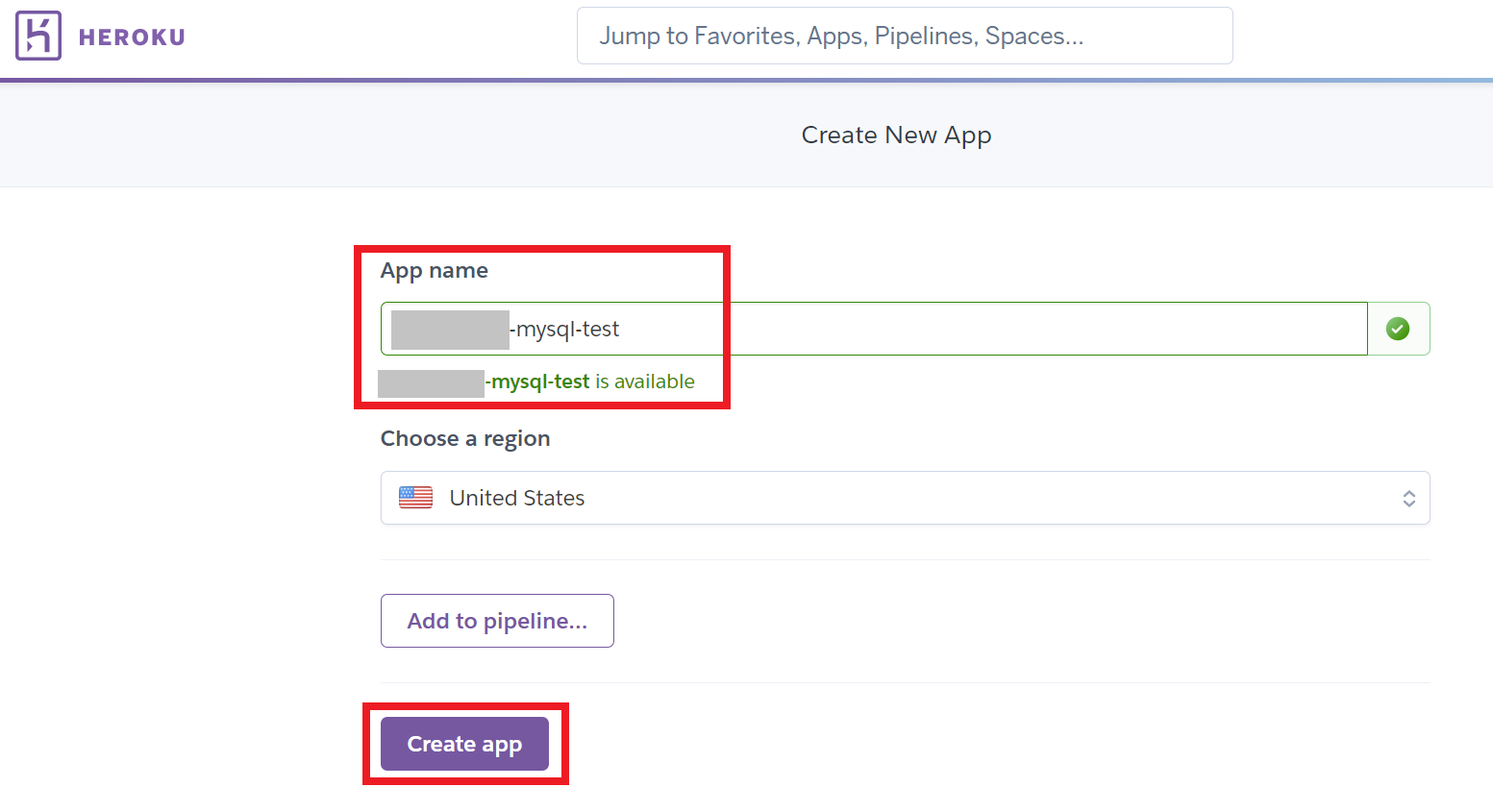
Task: Click the gray redacted block below name field
Action: [x=431, y=383]
